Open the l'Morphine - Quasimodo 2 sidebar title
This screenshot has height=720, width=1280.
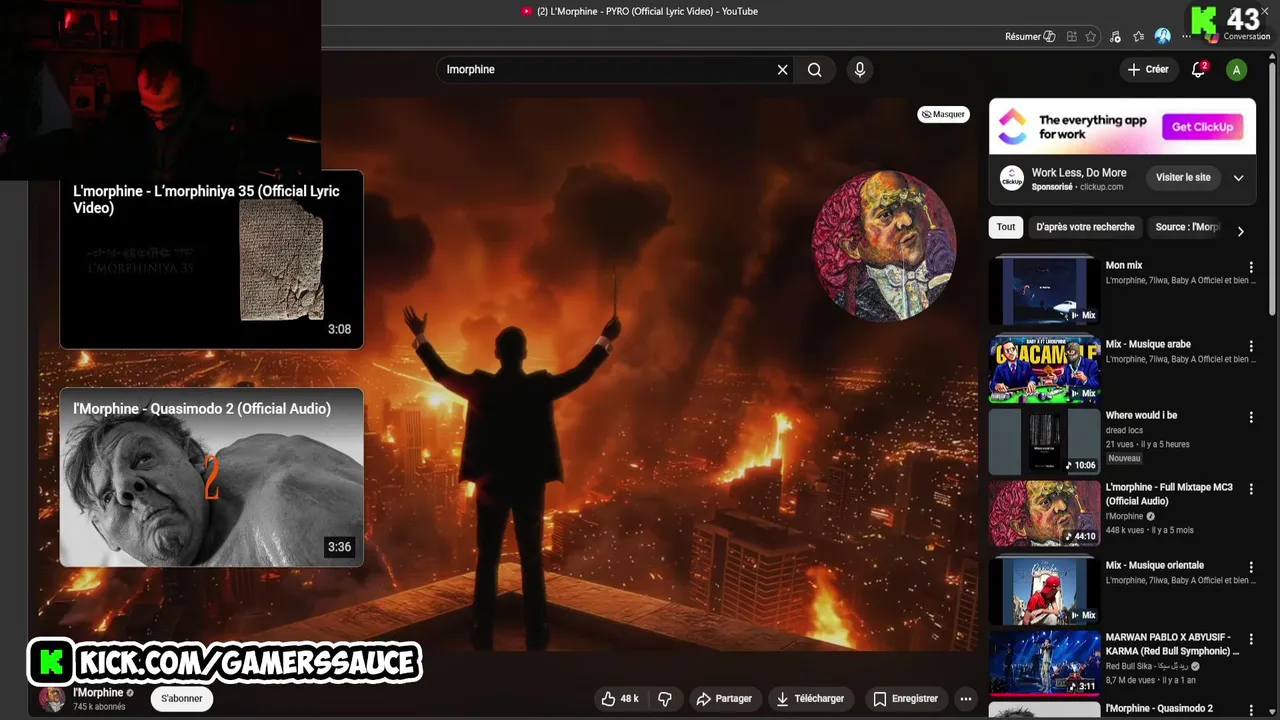(1159, 708)
